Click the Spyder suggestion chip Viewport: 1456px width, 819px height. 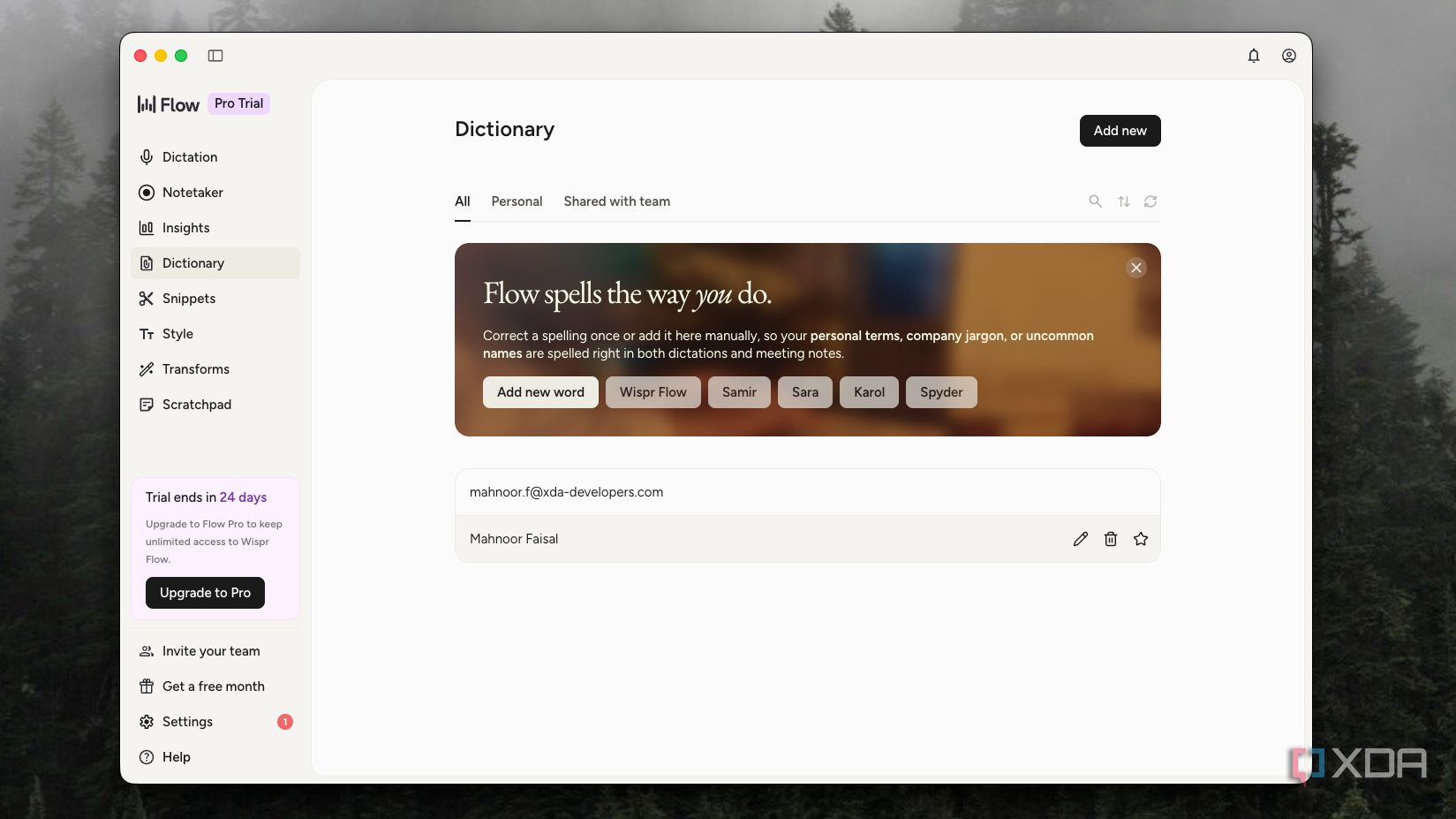point(941,392)
